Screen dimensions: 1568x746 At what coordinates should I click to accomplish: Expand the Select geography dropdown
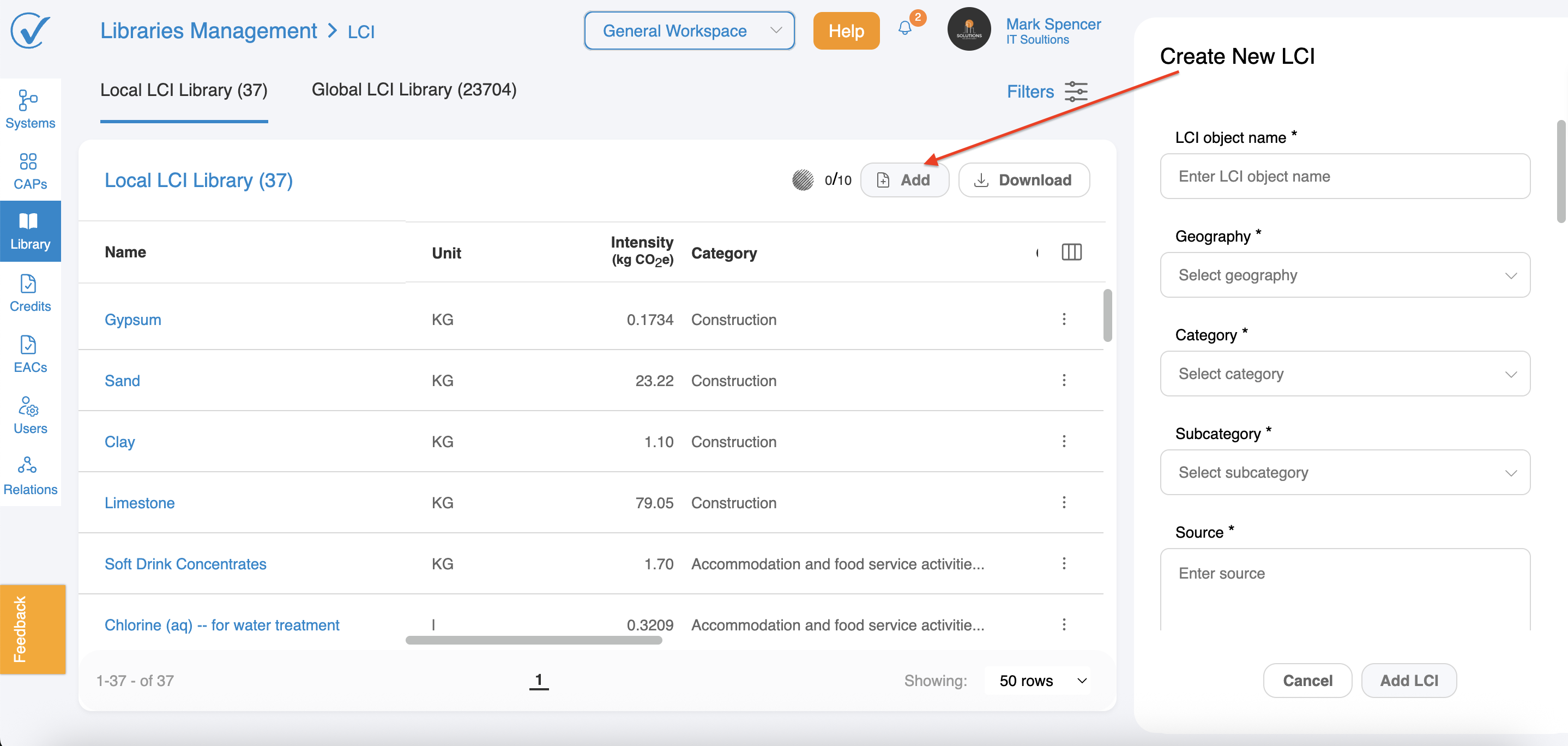[1344, 275]
